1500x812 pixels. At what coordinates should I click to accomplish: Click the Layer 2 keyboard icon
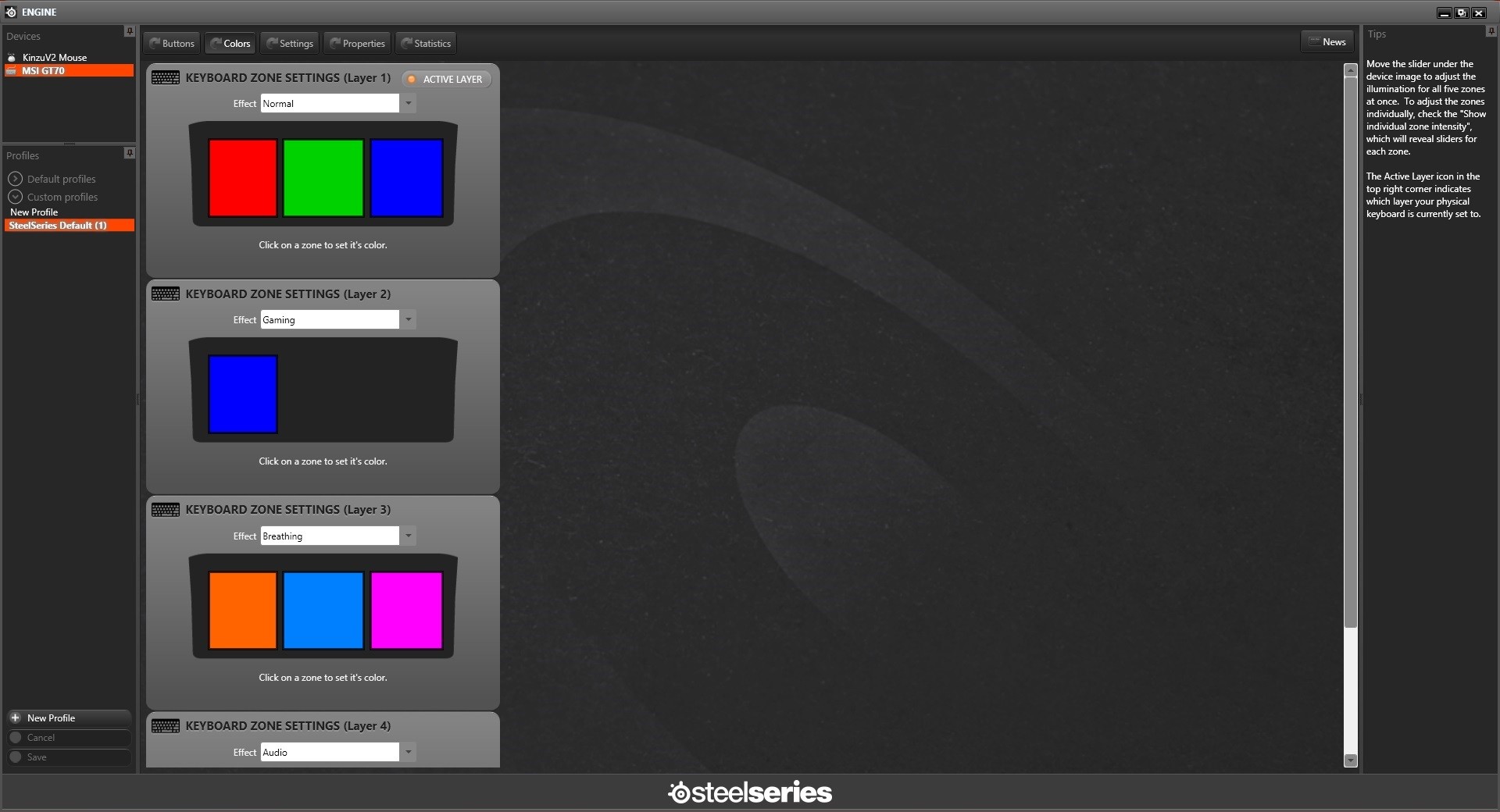(x=166, y=294)
